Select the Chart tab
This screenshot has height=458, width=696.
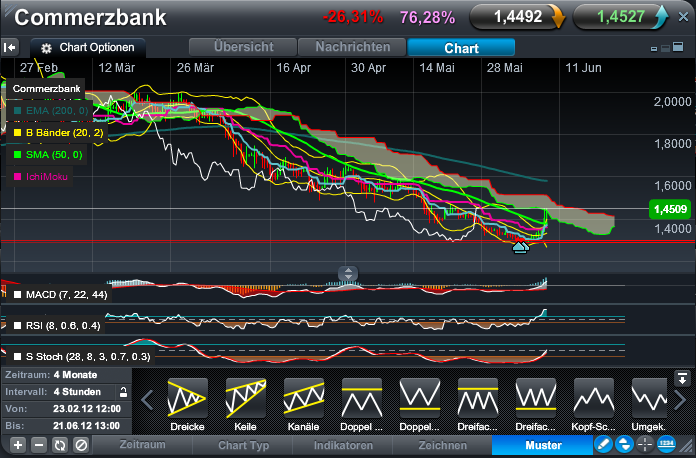click(x=461, y=47)
